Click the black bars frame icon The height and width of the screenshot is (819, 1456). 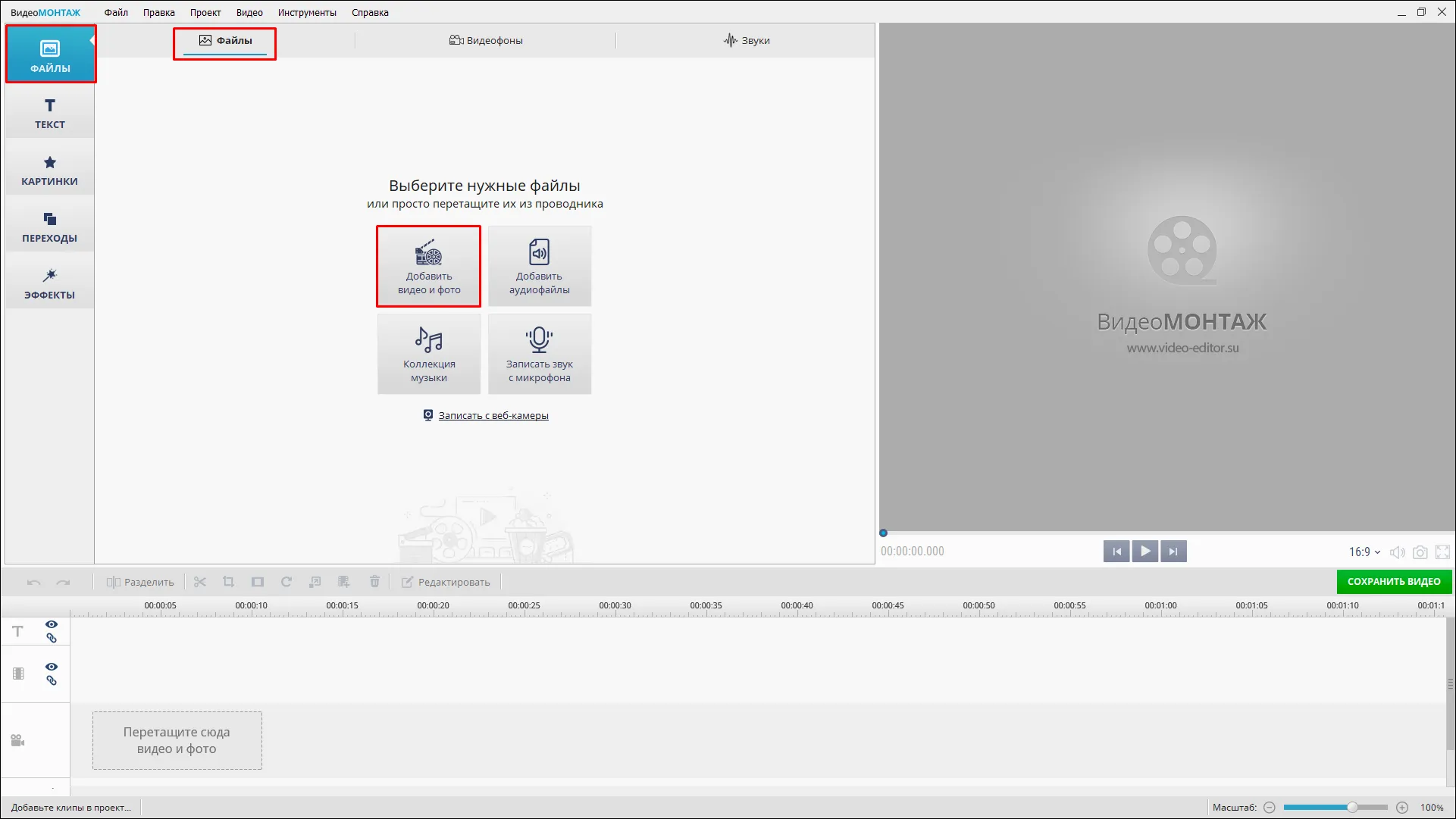tap(258, 582)
